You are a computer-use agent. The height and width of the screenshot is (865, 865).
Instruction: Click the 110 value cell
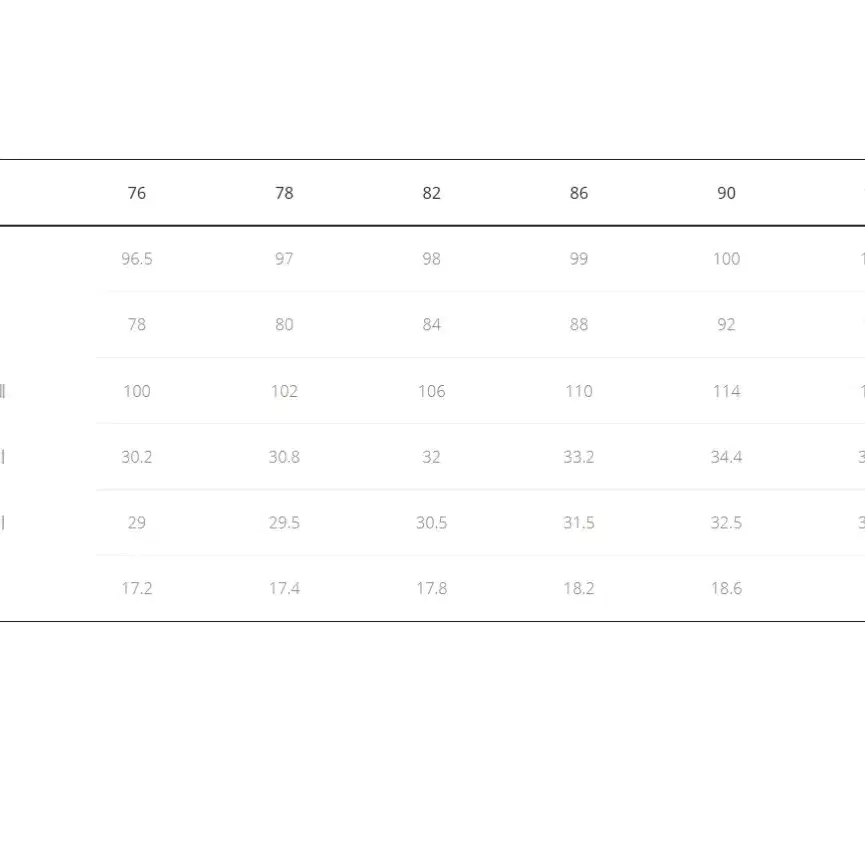point(579,391)
